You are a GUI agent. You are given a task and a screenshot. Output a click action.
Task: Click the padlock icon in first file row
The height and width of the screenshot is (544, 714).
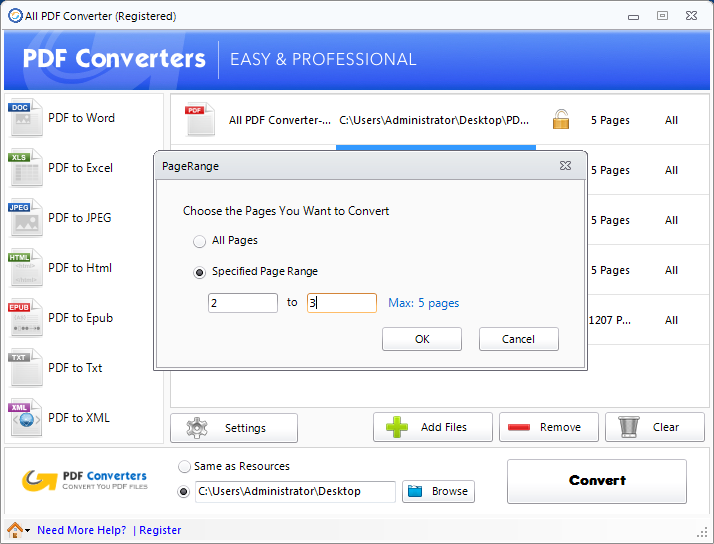tap(561, 119)
